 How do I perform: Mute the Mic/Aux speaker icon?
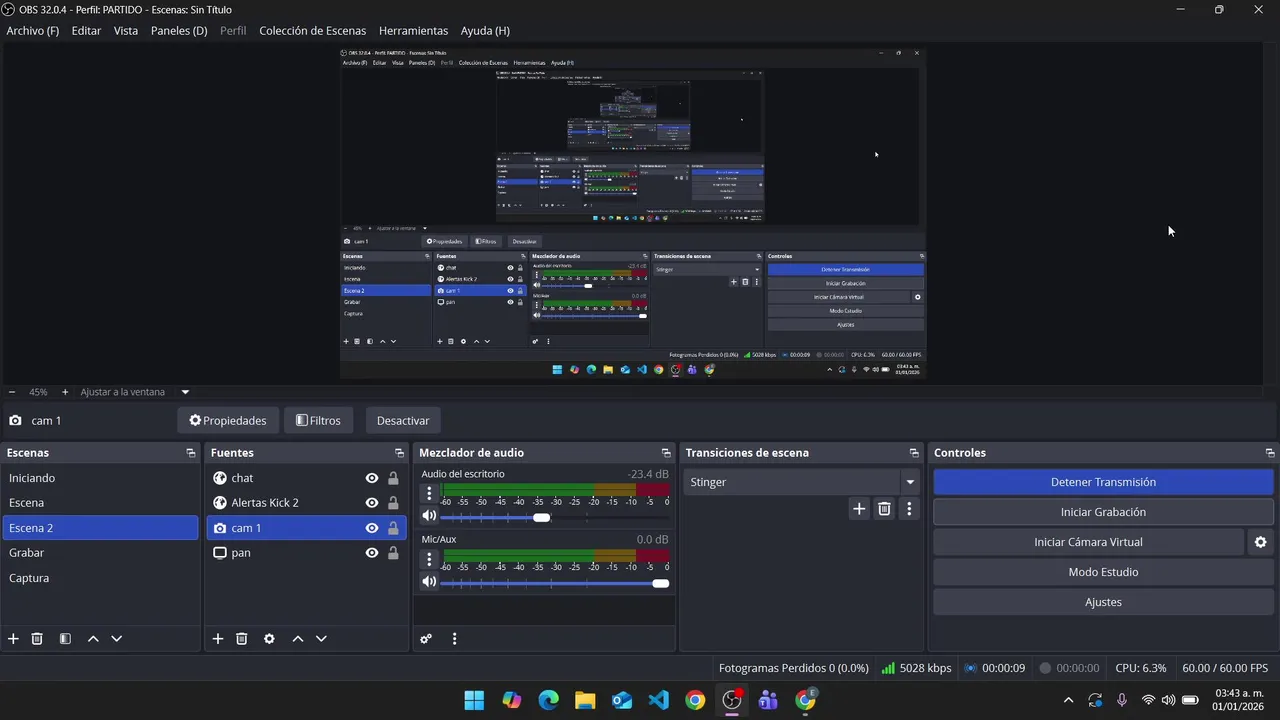point(429,582)
